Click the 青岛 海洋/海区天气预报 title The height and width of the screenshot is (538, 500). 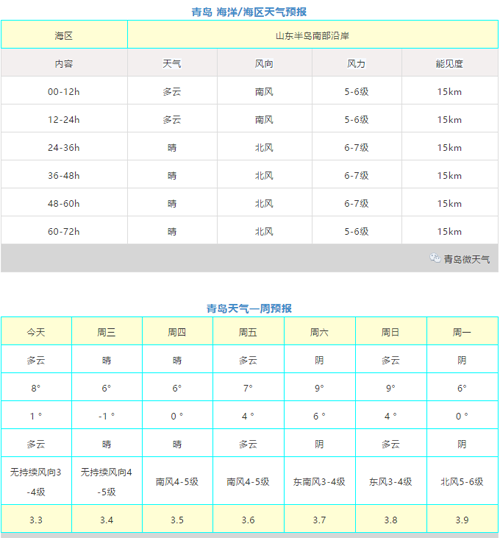point(249,12)
